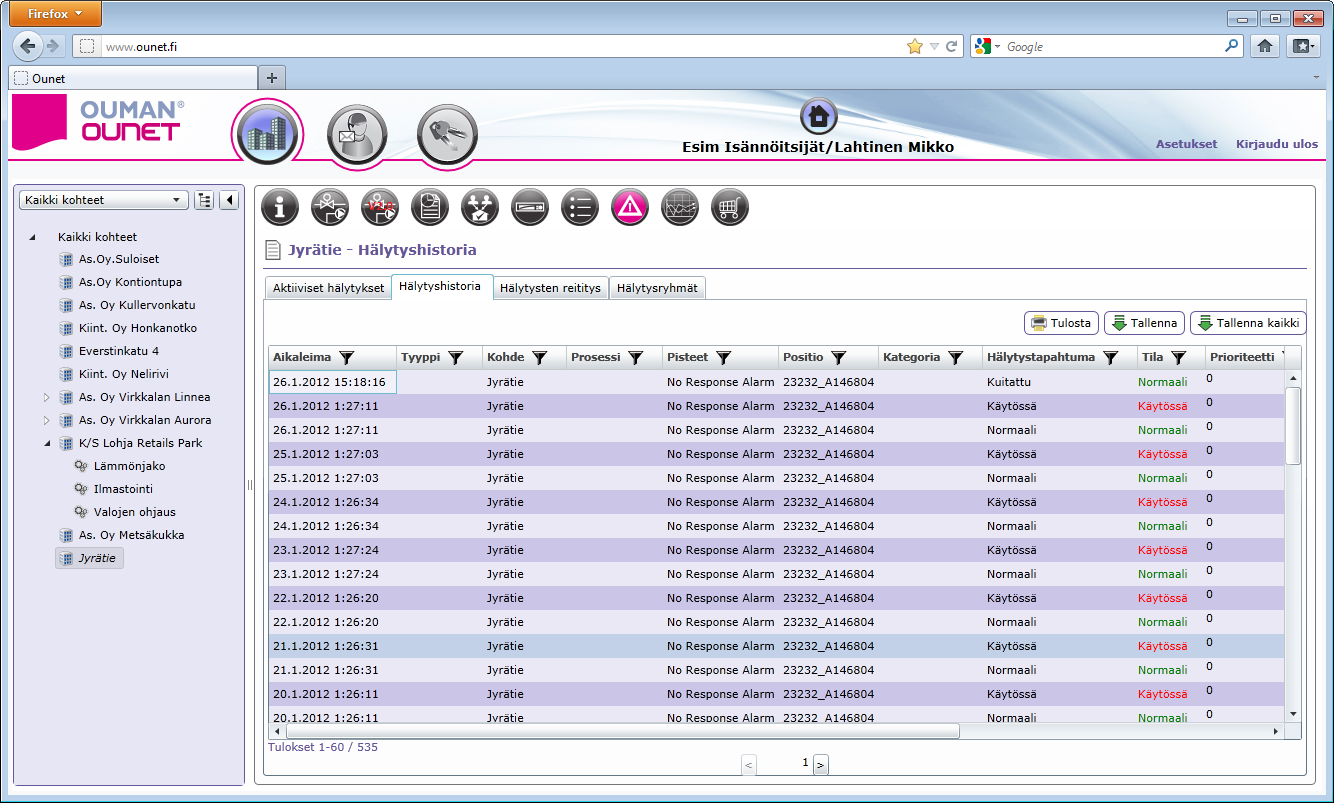Select Ilmastointi in the tree
The width and height of the screenshot is (1334, 803).
[x=123, y=489]
